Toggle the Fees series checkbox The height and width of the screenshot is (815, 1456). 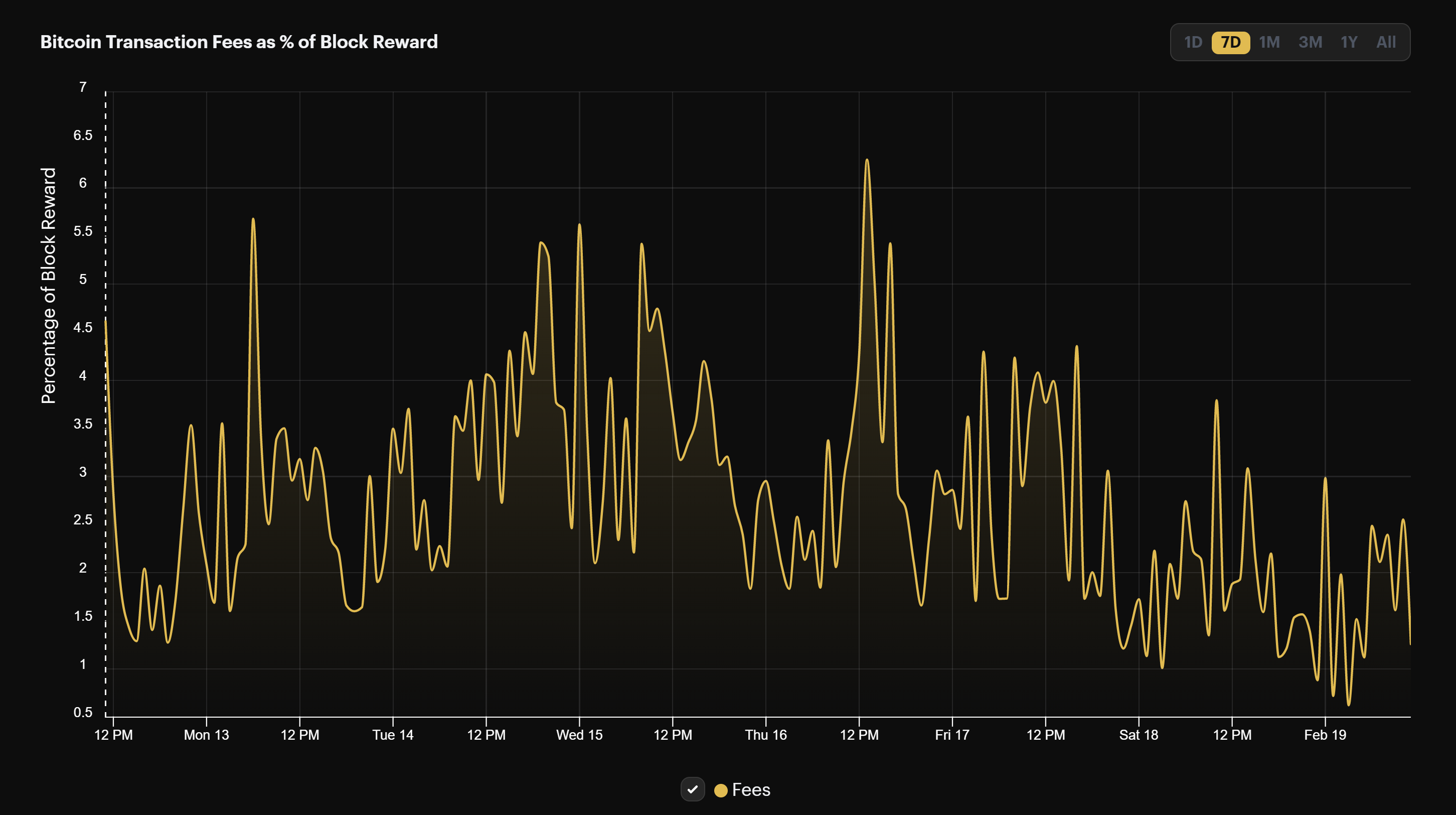pos(693,789)
